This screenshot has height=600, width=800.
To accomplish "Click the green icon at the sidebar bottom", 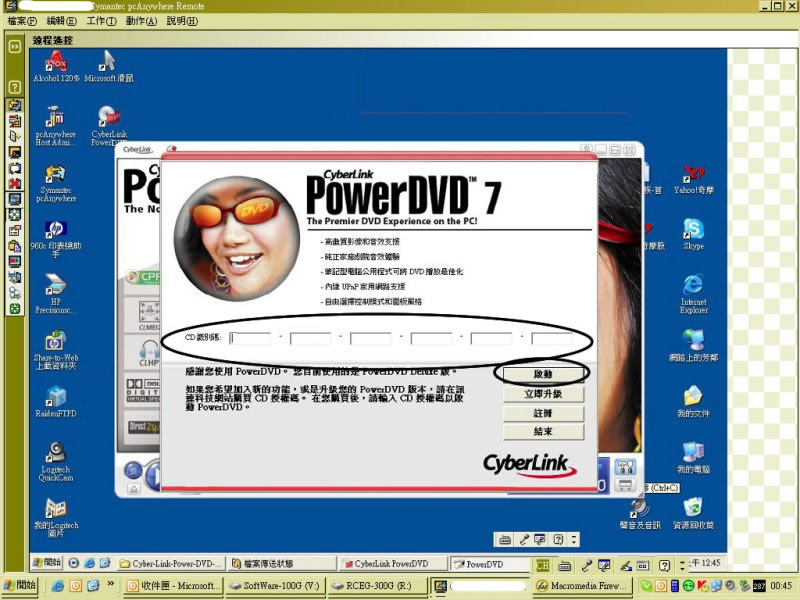I will pos(15,308).
